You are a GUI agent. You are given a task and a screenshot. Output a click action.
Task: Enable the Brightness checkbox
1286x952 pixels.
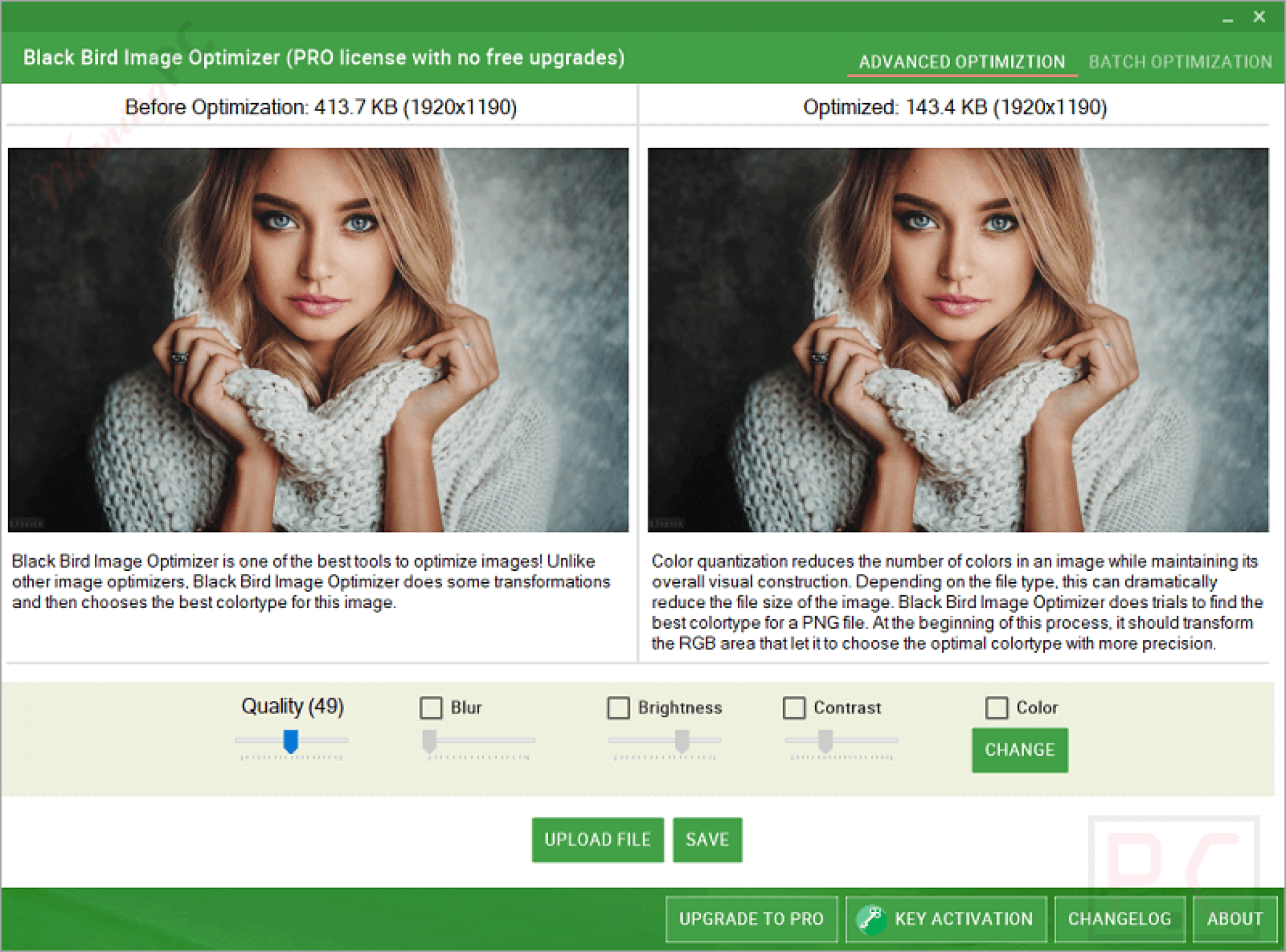(x=618, y=708)
